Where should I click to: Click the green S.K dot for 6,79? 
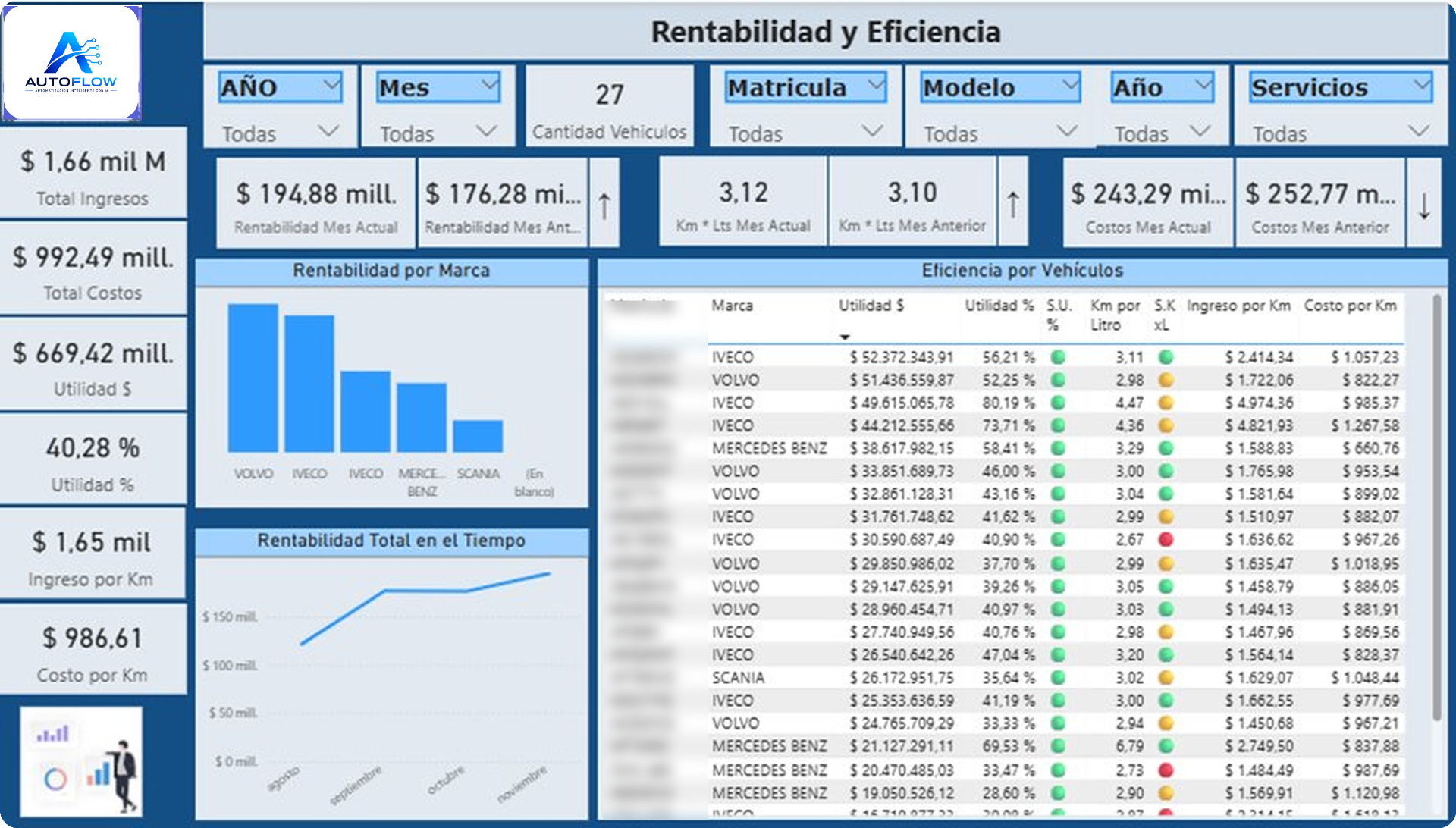click(x=1166, y=746)
